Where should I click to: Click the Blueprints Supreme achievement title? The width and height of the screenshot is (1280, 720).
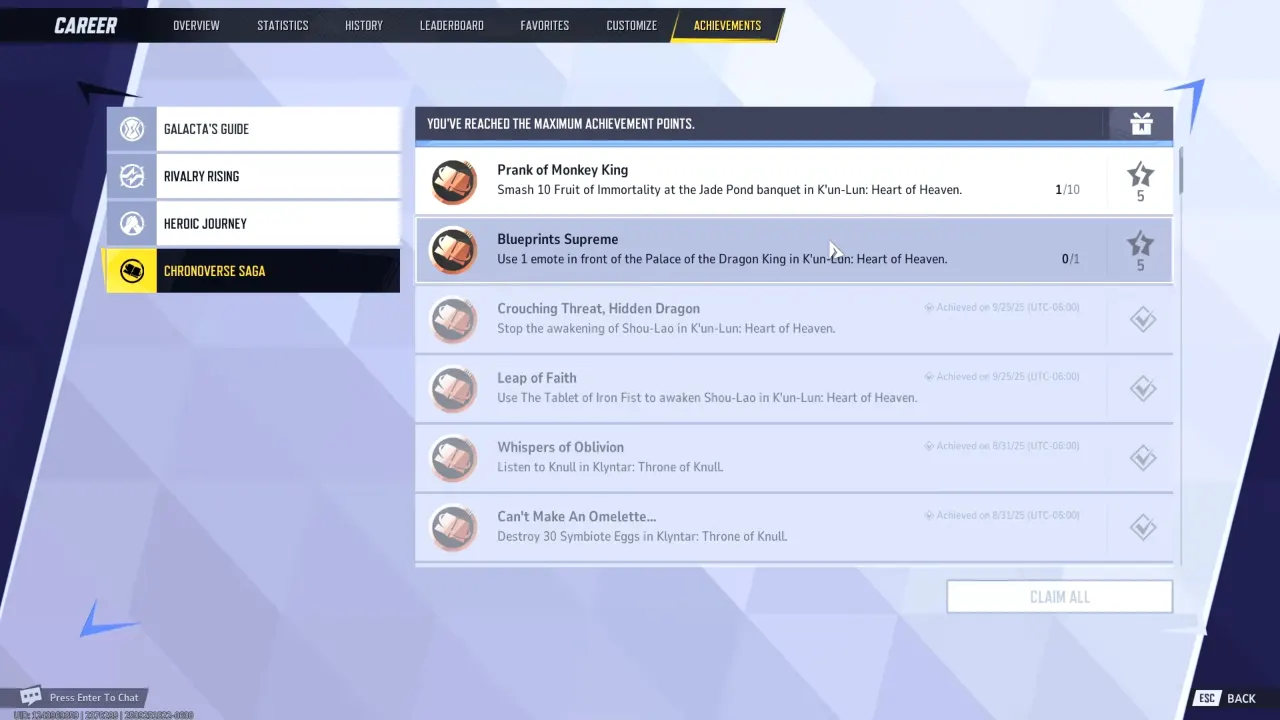[558, 239]
